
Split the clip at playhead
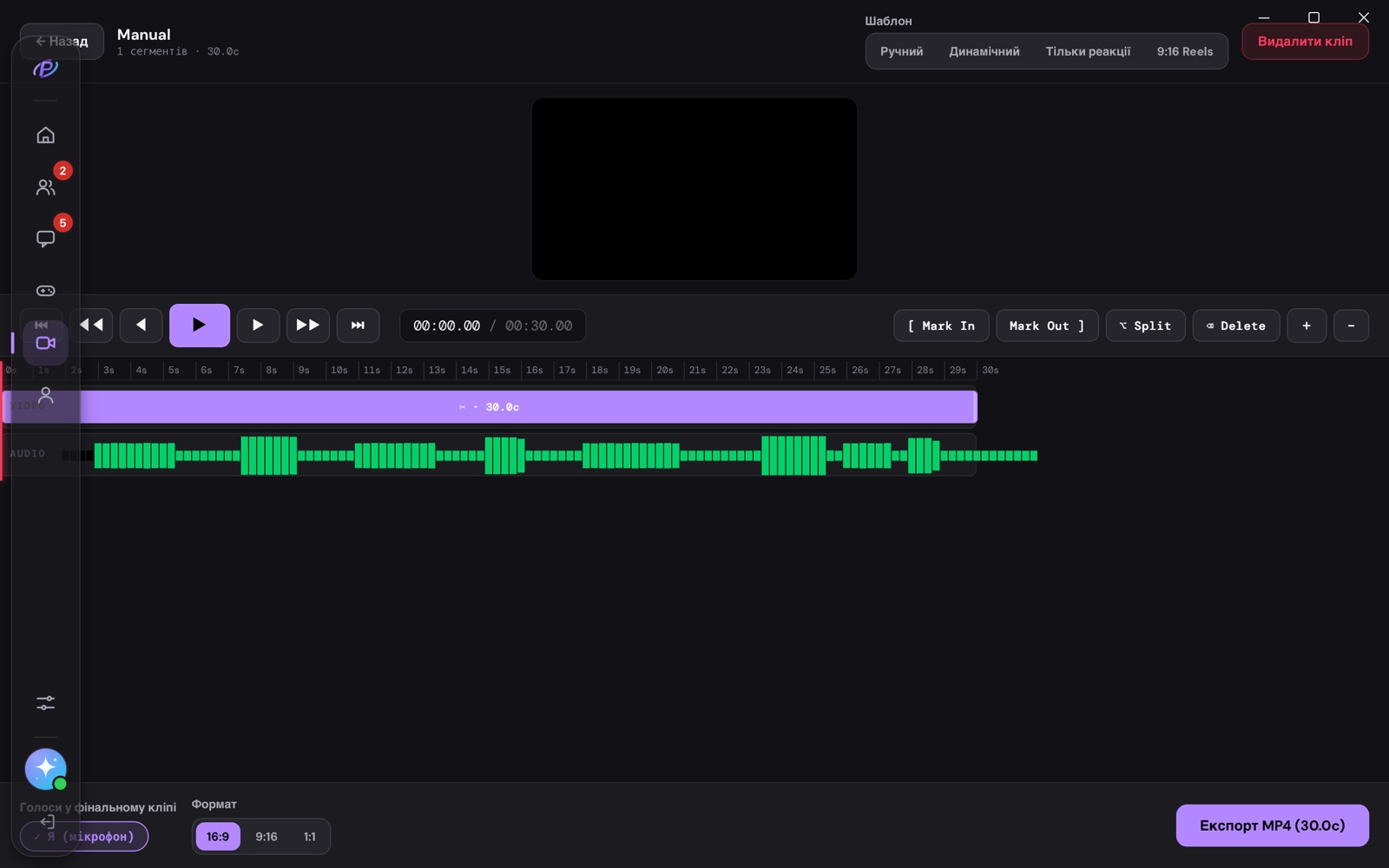click(x=1145, y=325)
